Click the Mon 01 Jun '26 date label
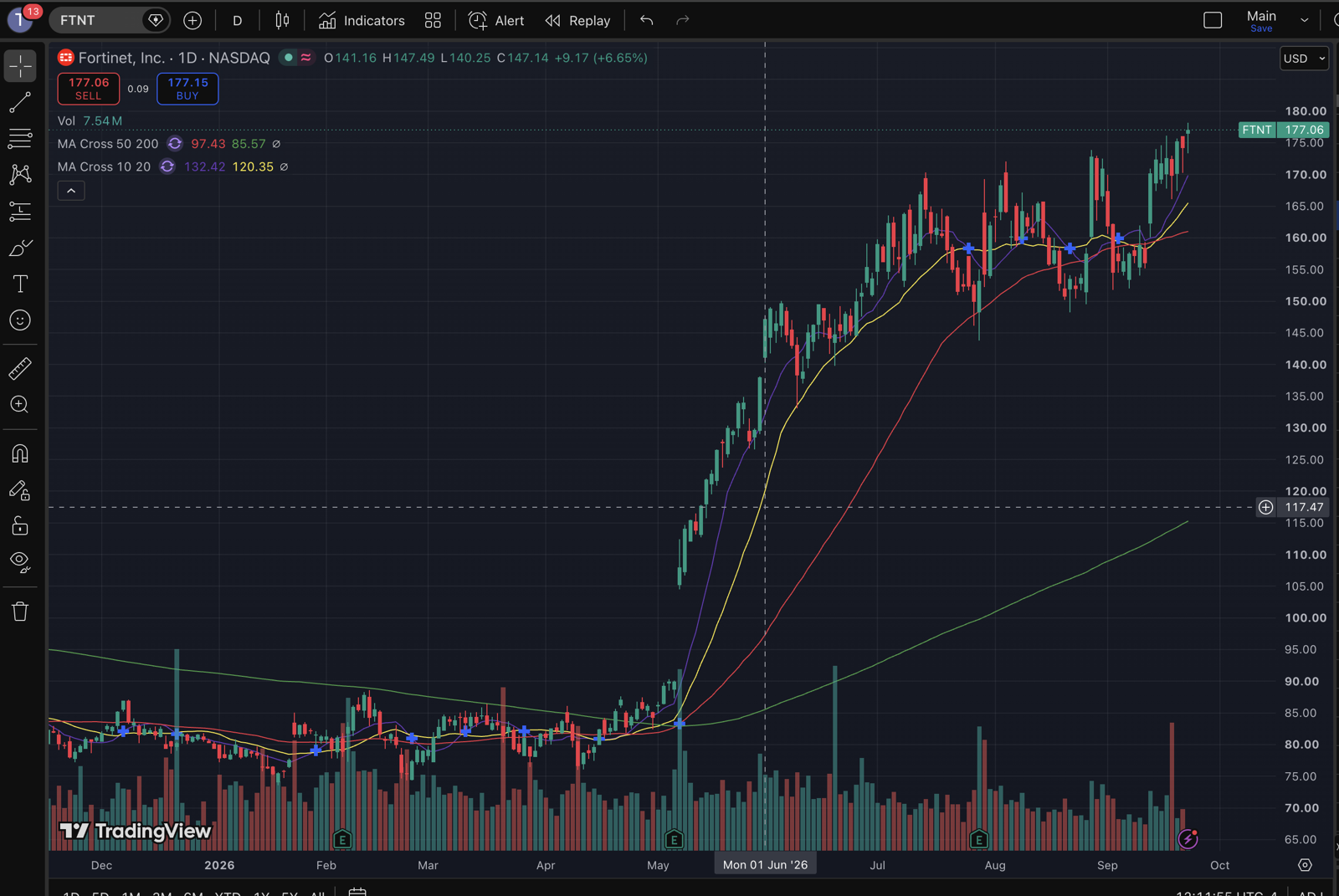 (x=765, y=864)
